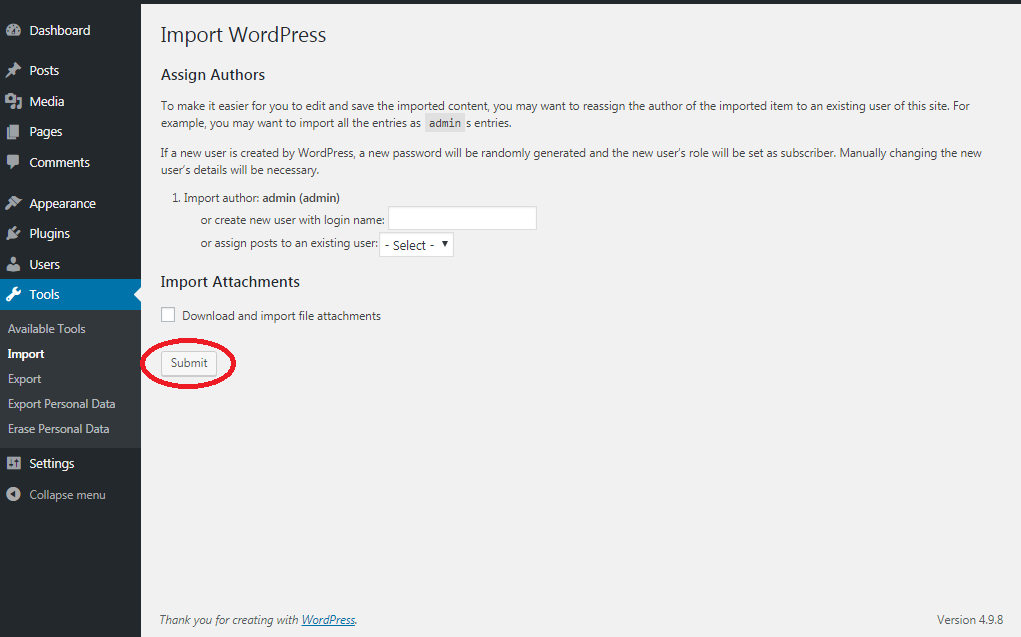Open Erase Personal Data page

point(59,429)
